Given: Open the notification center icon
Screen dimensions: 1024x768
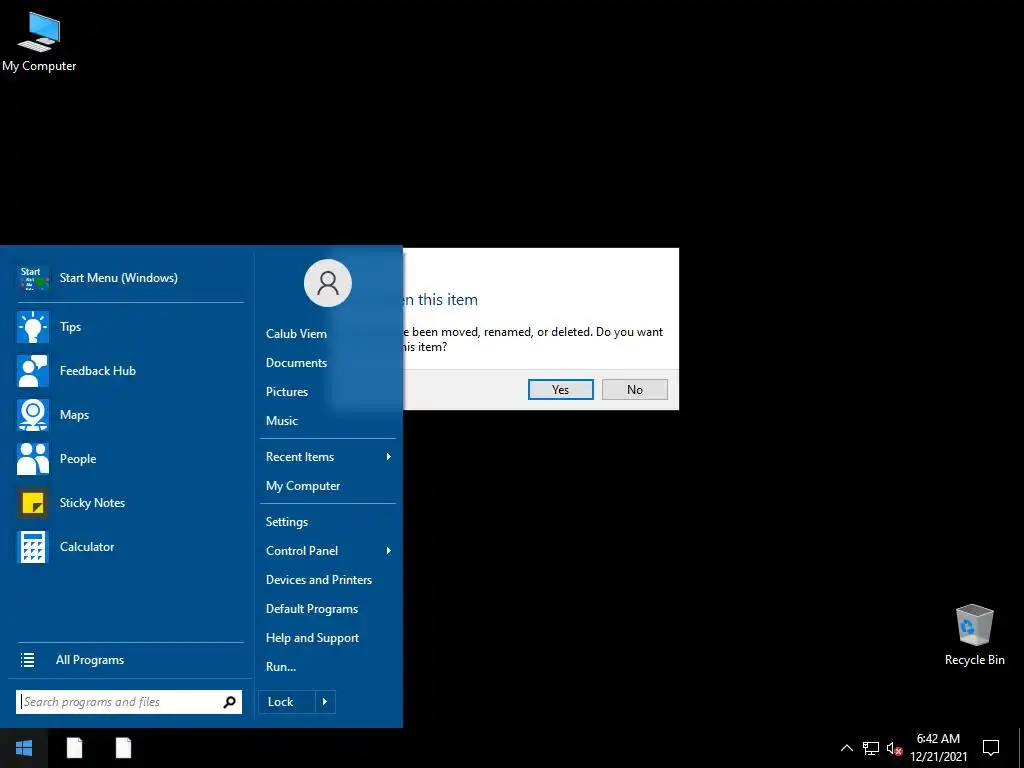Looking at the screenshot, I should (991, 748).
